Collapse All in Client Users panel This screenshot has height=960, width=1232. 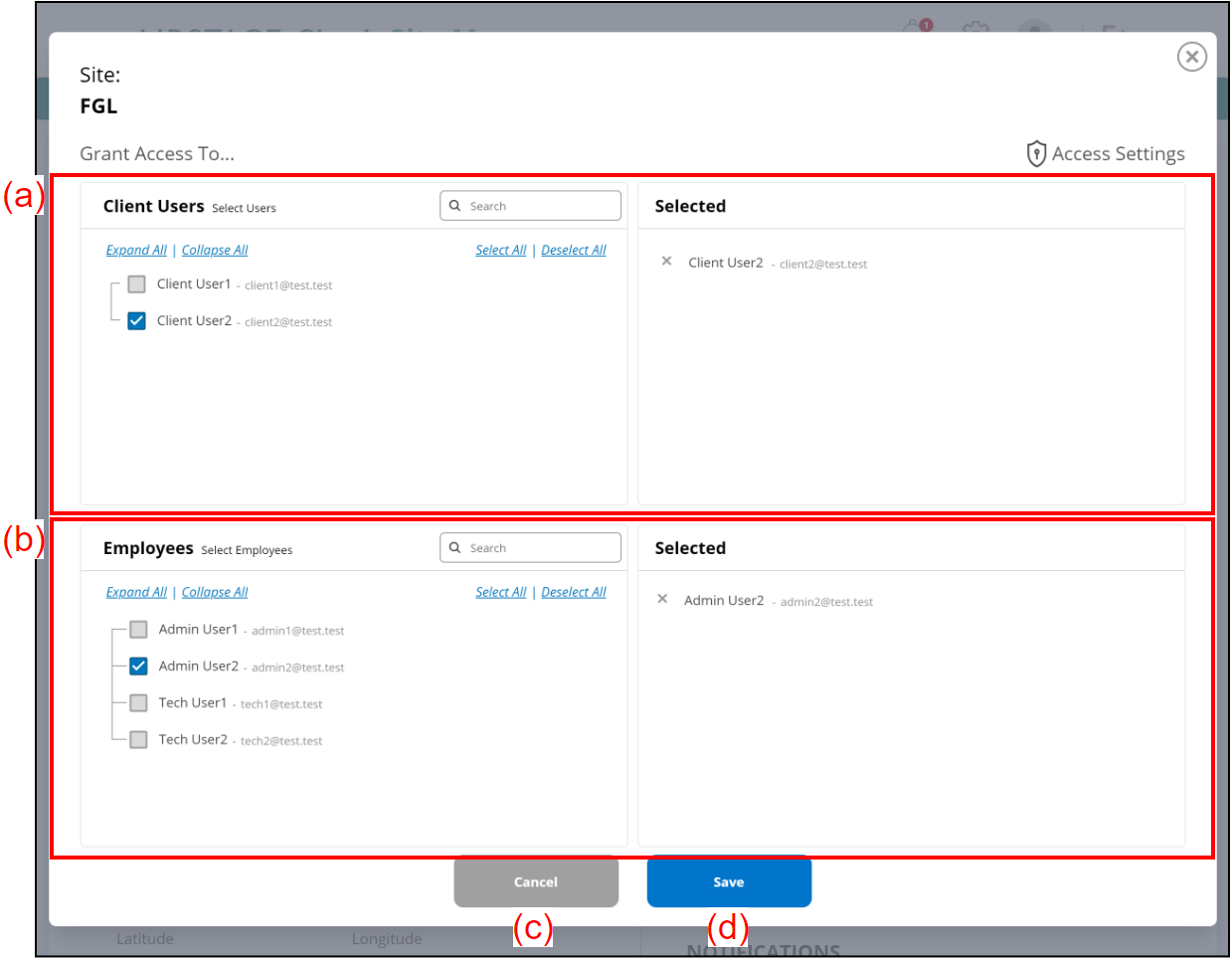(215, 250)
